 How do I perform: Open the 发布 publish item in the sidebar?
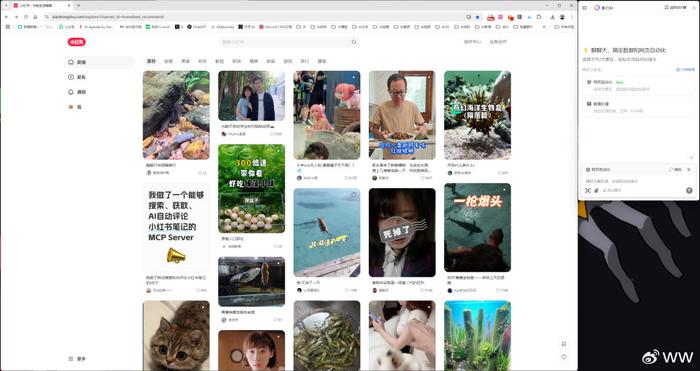point(99,77)
